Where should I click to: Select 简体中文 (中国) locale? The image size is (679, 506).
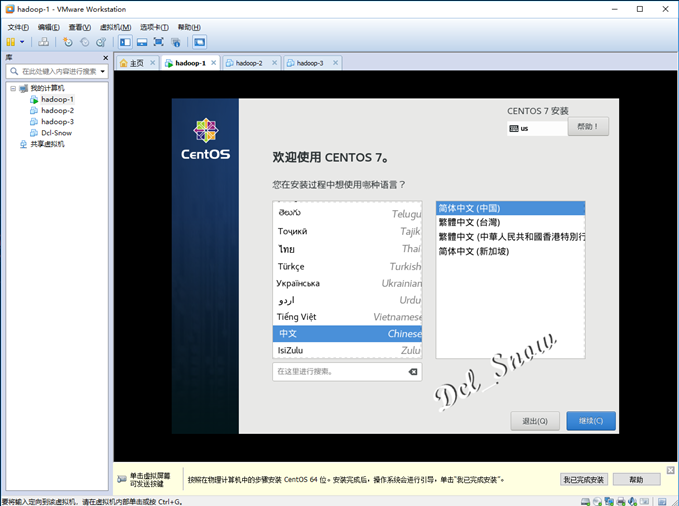(511, 208)
